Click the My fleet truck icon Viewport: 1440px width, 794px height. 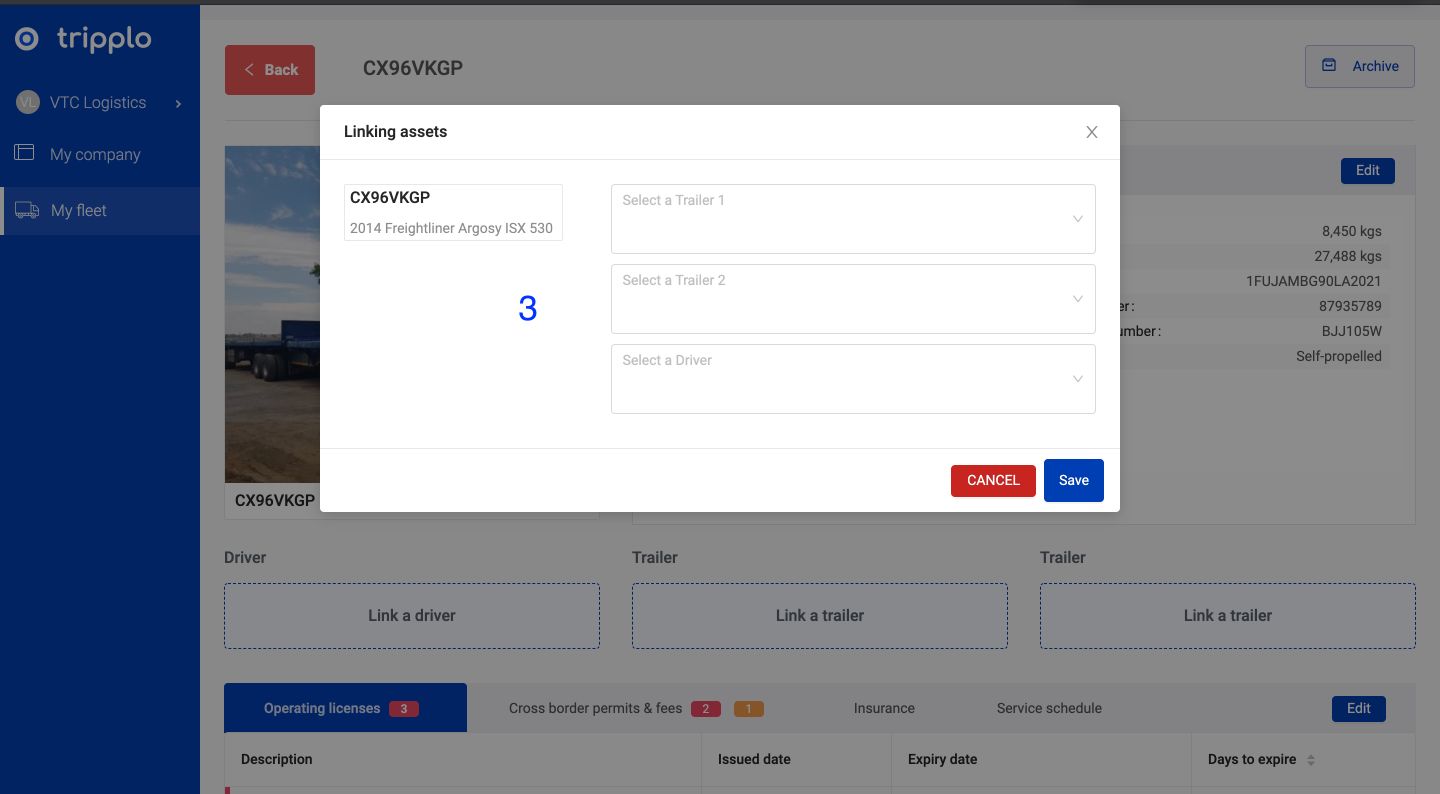[26, 210]
